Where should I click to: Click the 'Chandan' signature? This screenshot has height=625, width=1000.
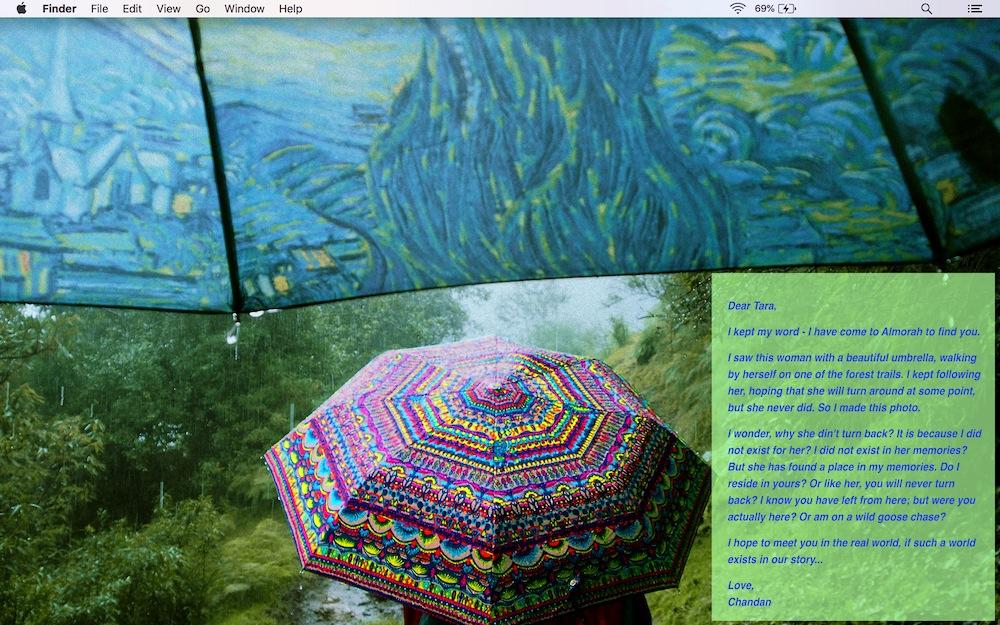click(x=749, y=602)
